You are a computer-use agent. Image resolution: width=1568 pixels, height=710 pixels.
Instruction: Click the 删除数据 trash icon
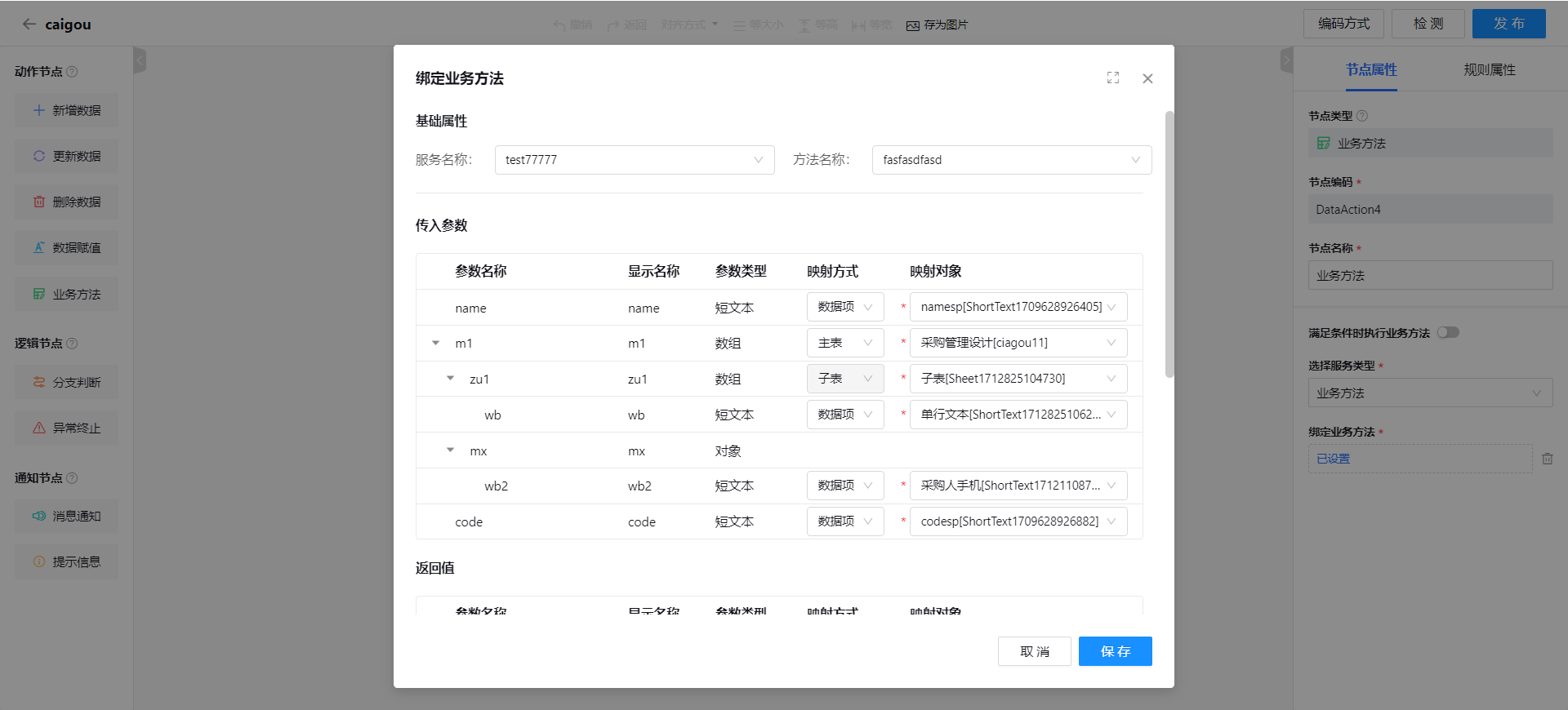tap(39, 202)
